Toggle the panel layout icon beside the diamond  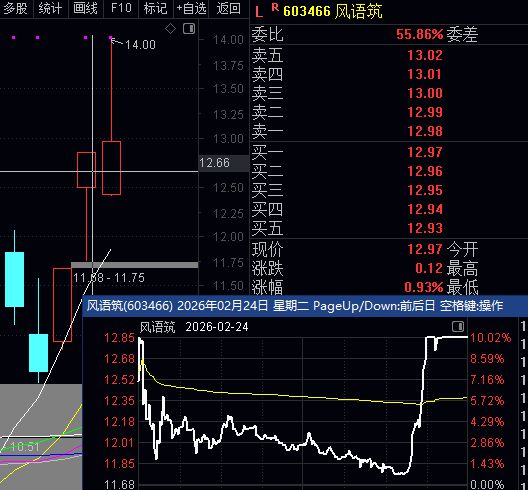pyautogui.click(x=189, y=29)
